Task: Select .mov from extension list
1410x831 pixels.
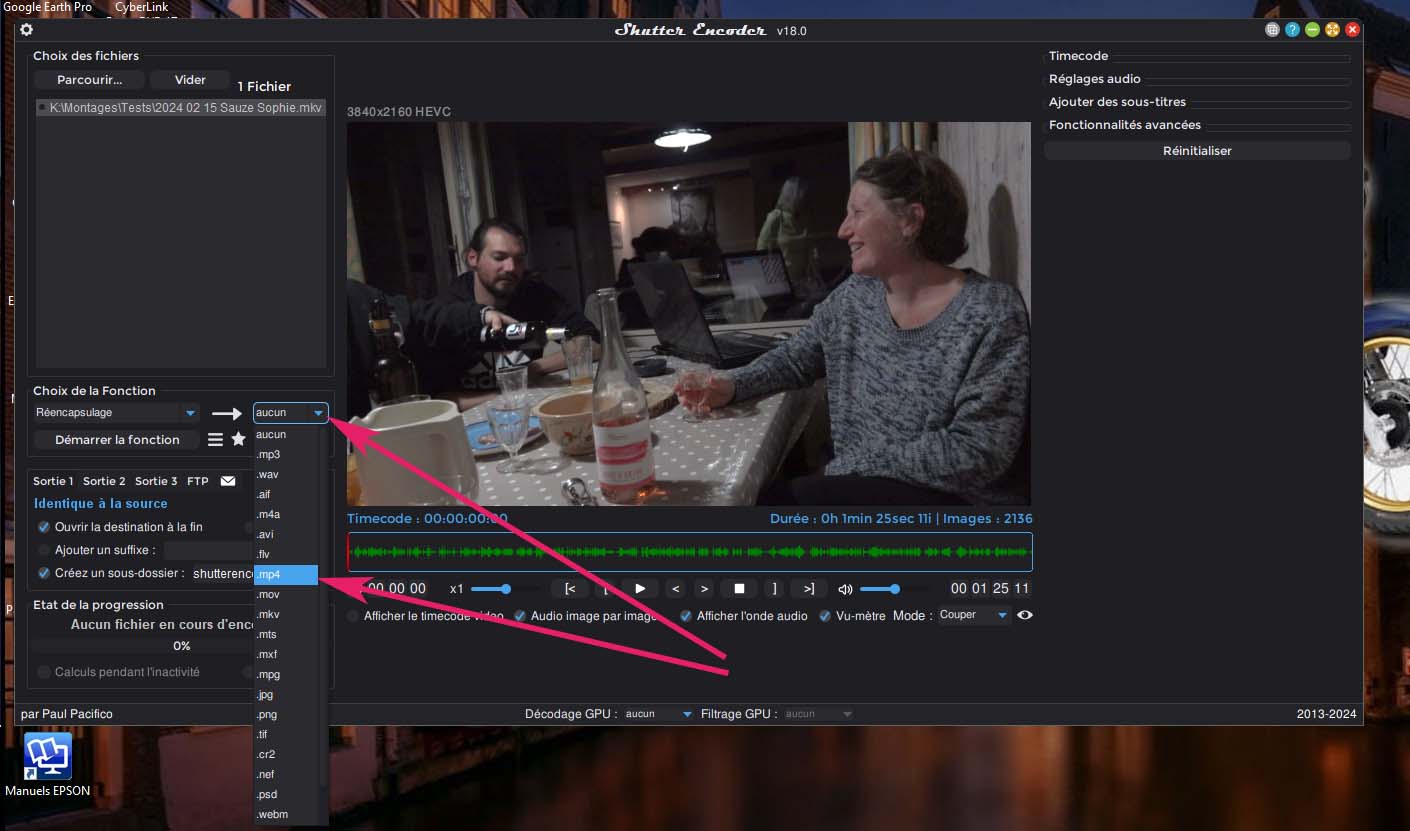Action: click(286, 594)
